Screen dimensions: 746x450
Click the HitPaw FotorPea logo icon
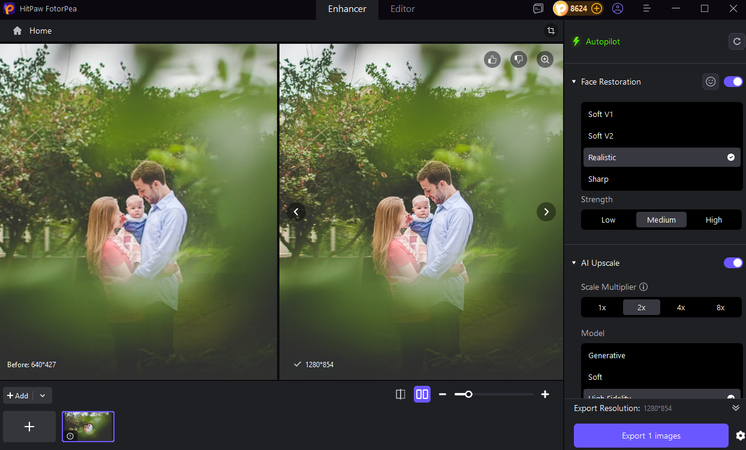tap(9, 9)
